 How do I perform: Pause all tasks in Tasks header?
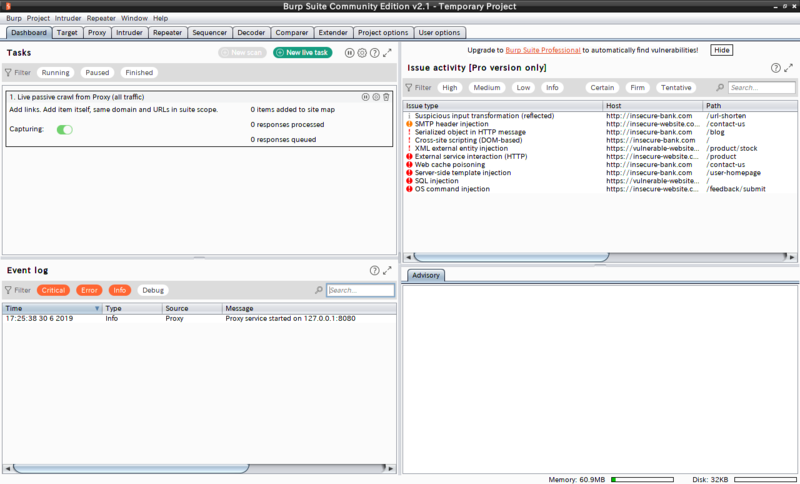[x=349, y=53]
